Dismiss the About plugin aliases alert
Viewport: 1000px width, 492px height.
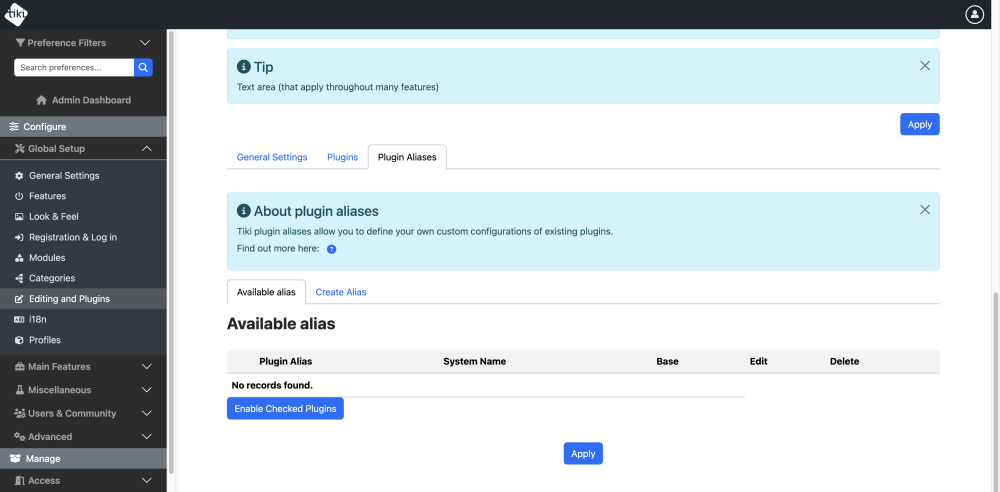(925, 209)
